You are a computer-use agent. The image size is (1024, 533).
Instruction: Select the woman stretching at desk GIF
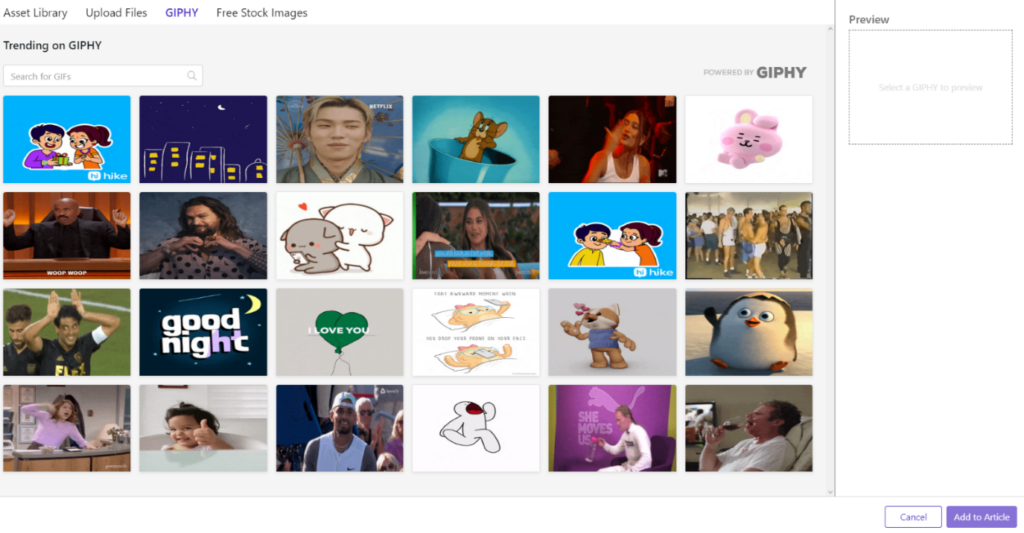click(x=67, y=428)
